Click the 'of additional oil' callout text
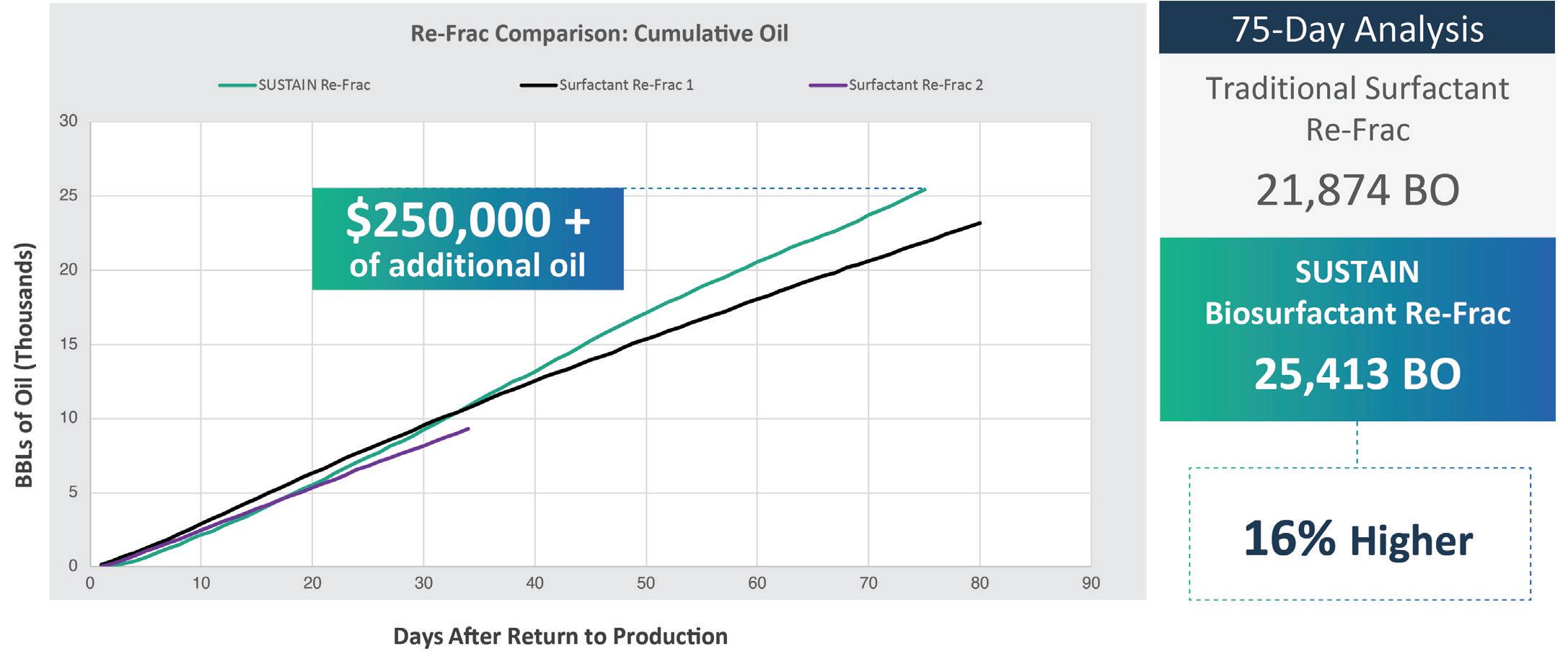This screenshot has height=659, width=1568. click(x=467, y=265)
